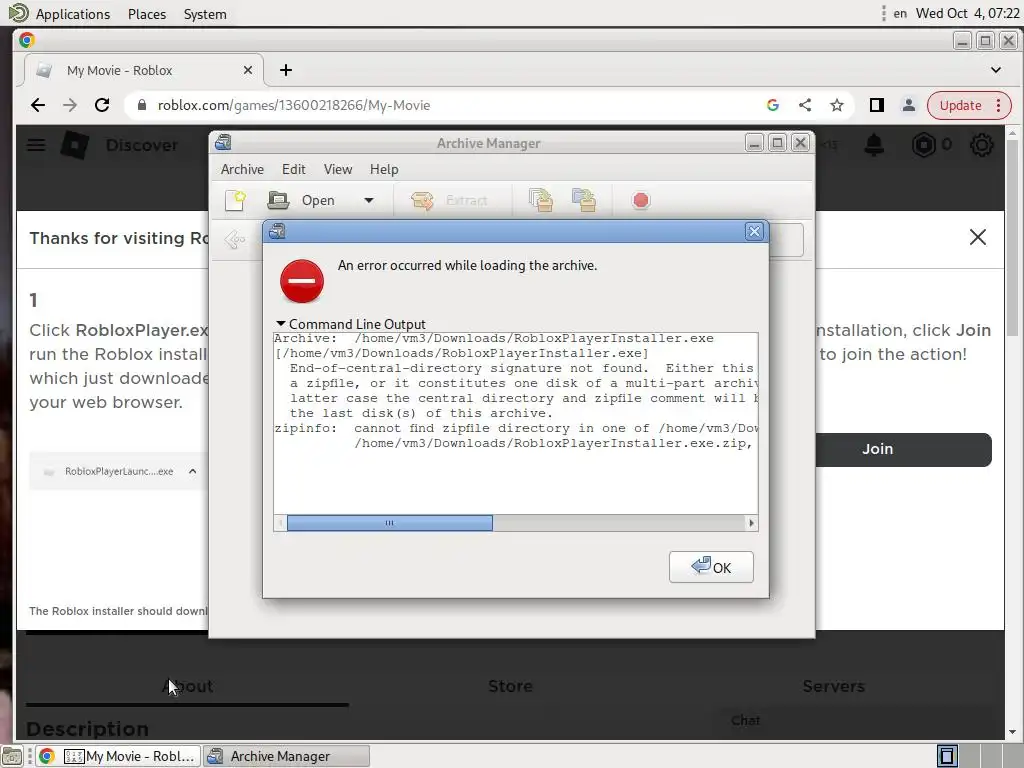
Task: Click the Extract toolbar button
Action: click(x=450, y=200)
